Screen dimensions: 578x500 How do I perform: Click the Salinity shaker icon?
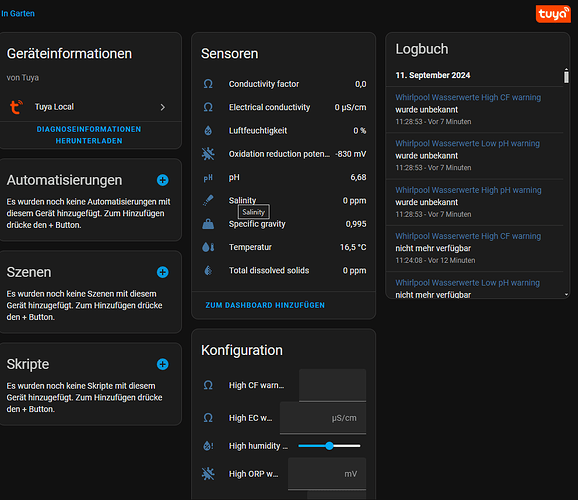click(208, 201)
